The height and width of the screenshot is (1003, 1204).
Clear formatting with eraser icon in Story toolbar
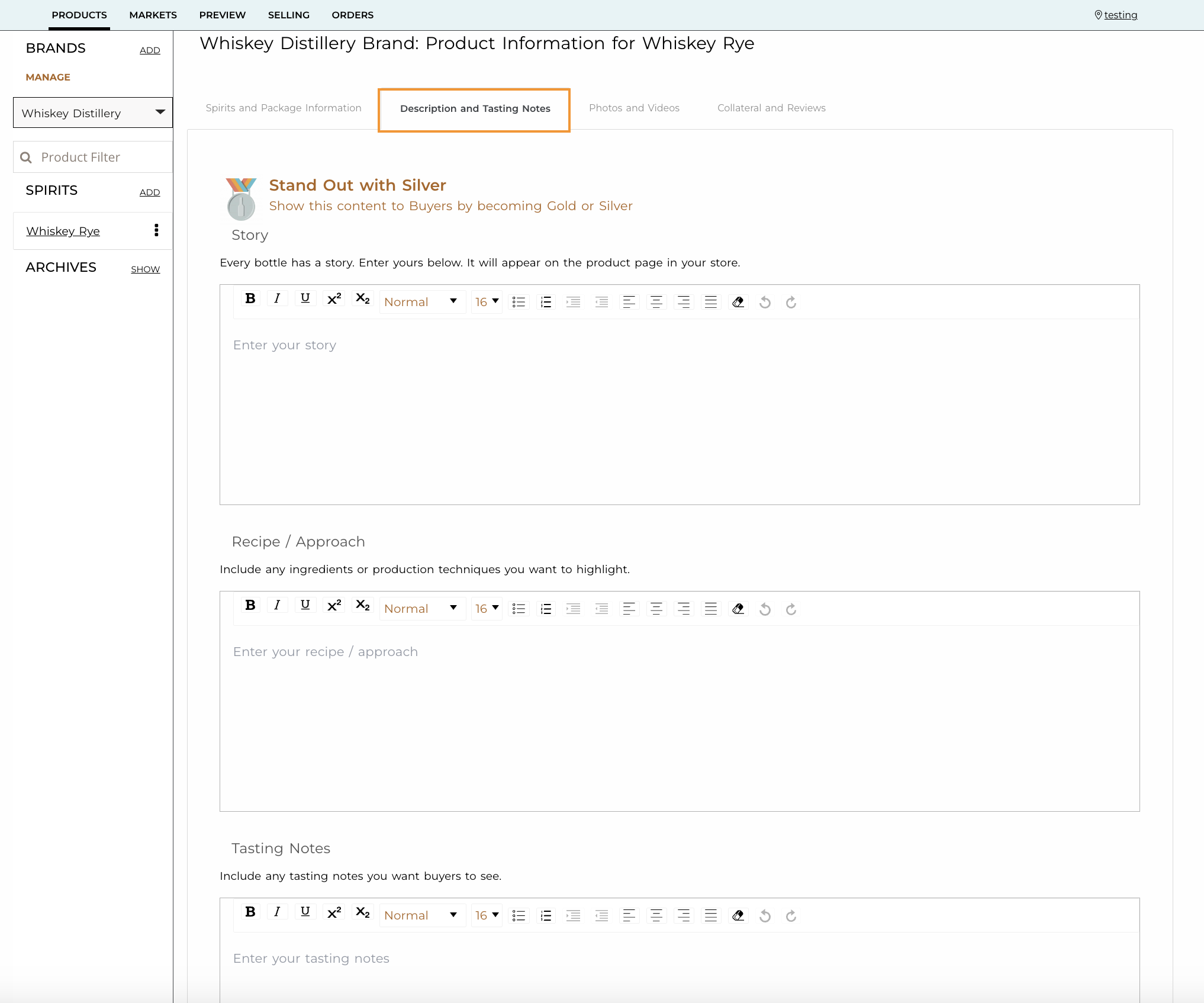[738, 302]
